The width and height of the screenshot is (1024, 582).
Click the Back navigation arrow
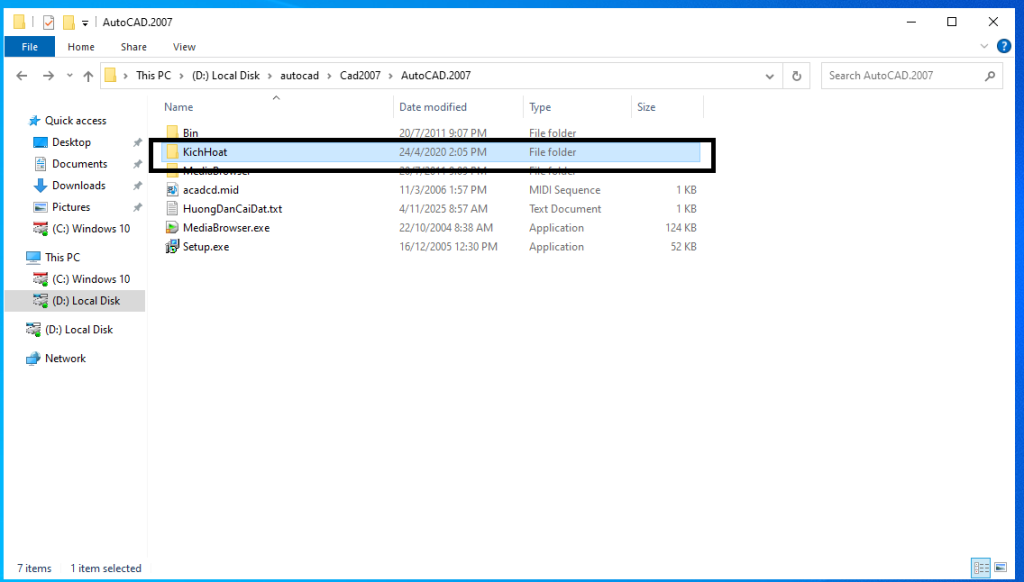click(22, 76)
